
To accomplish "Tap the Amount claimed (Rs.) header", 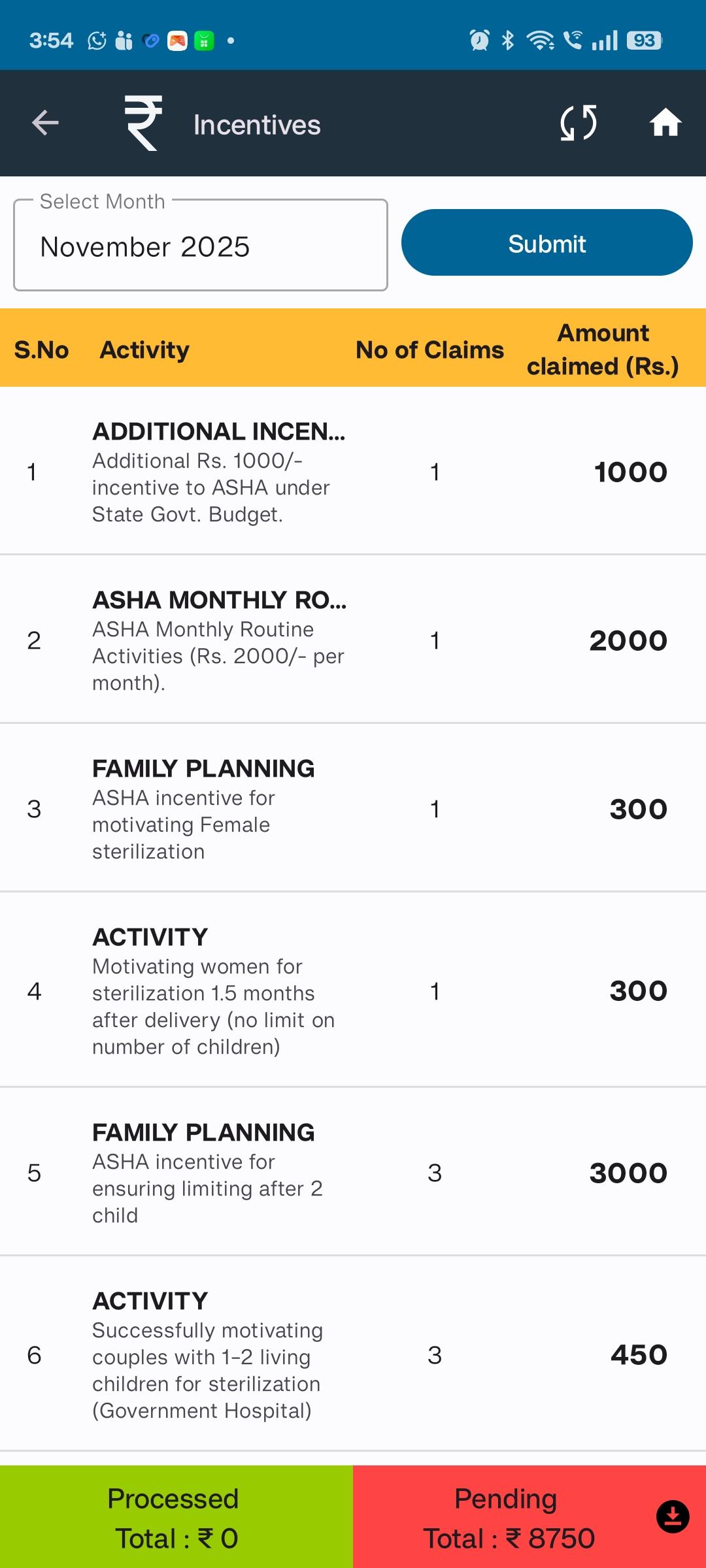I will pos(603,350).
